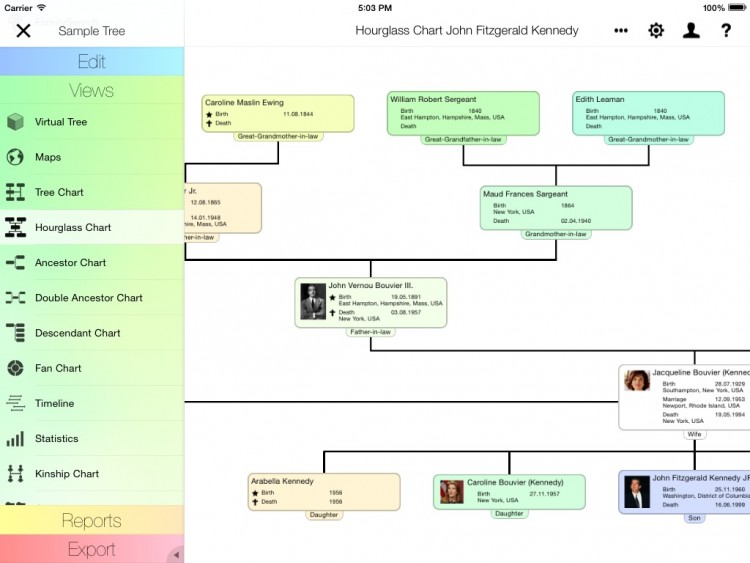Open help question mark icon
The image size is (750, 563).
click(x=726, y=31)
